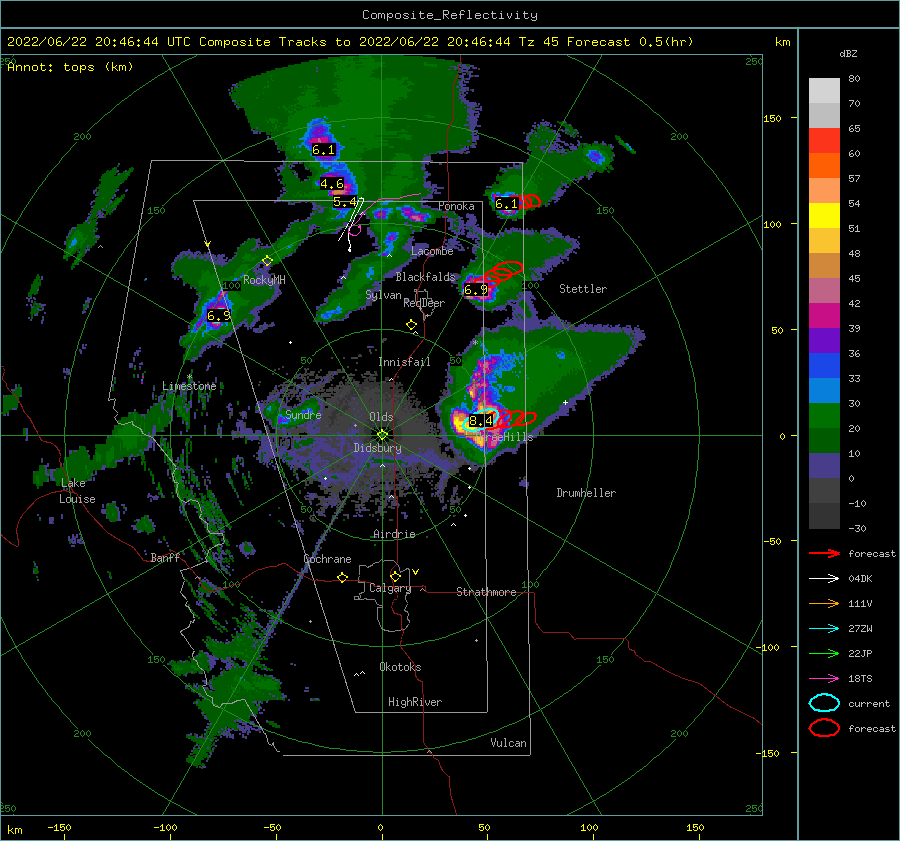Click the Stettler city label
This screenshot has height=841, width=900.
coord(583,289)
